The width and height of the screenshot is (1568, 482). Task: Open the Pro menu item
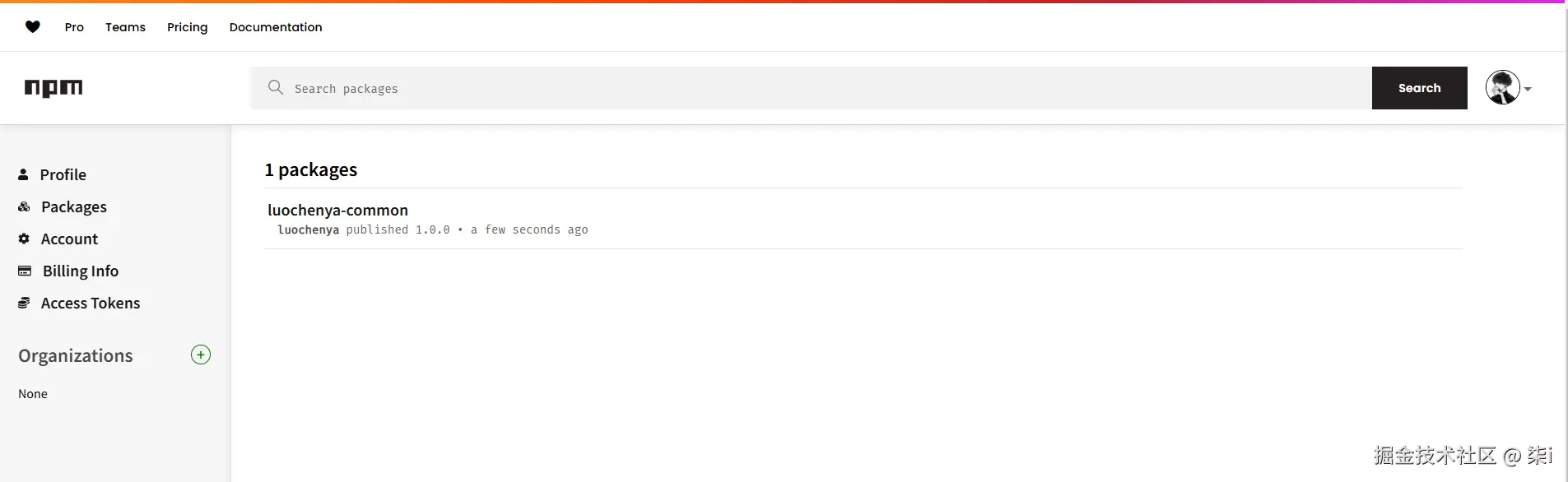click(x=74, y=27)
